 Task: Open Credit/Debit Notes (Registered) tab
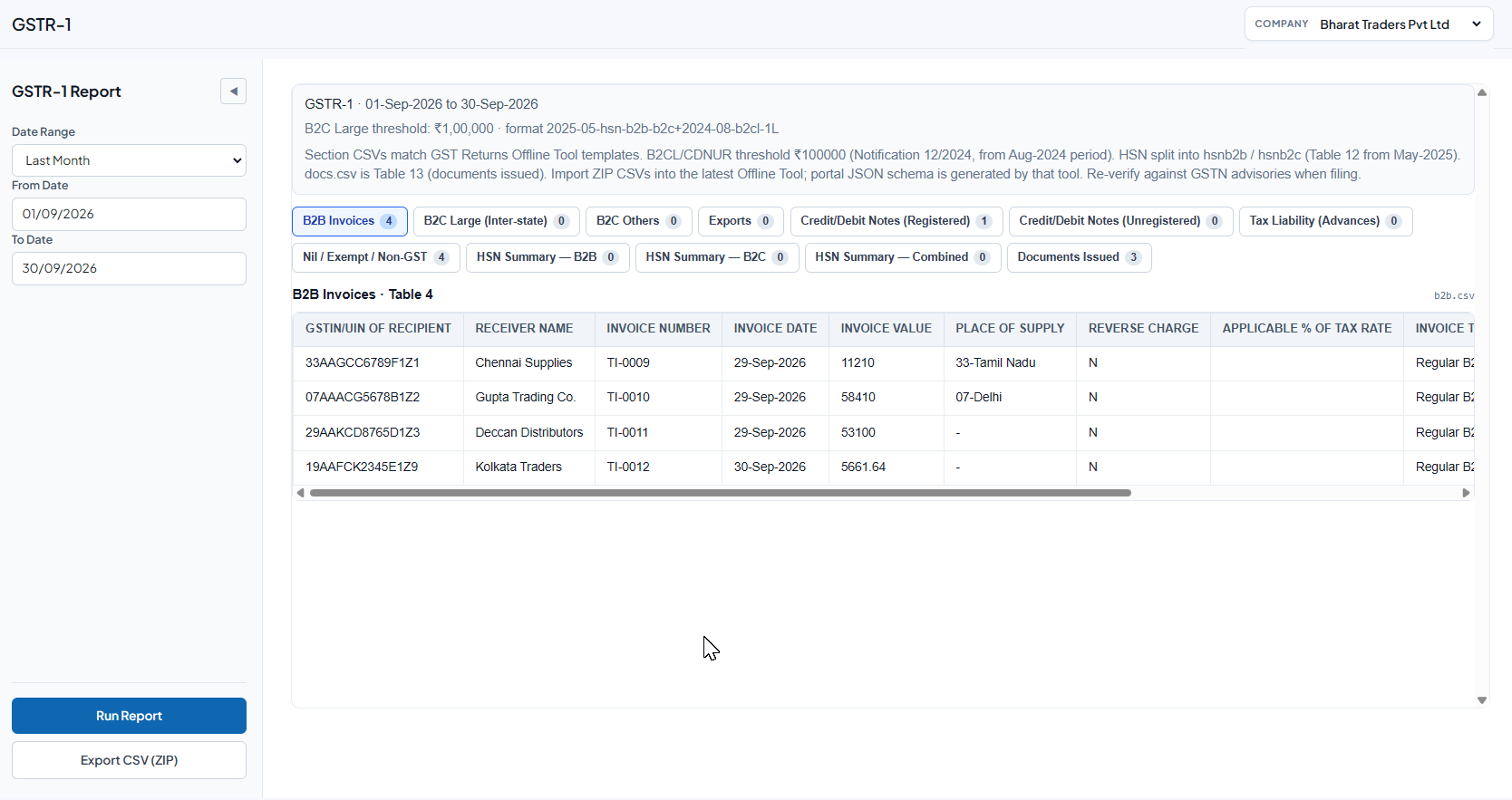pyautogui.click(x=896, y=221)
